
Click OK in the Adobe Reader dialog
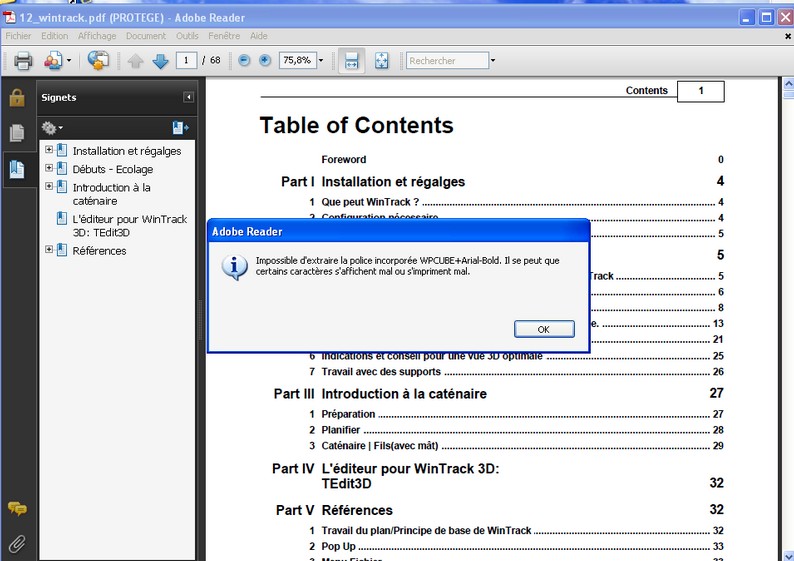[544, 329]
